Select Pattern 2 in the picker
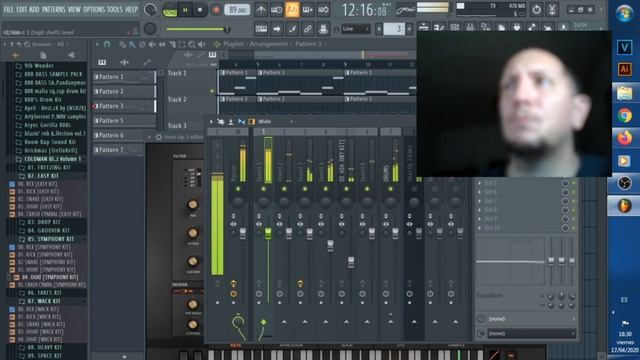The height and width of the screenshot is (360, 640). pos(124,91)
